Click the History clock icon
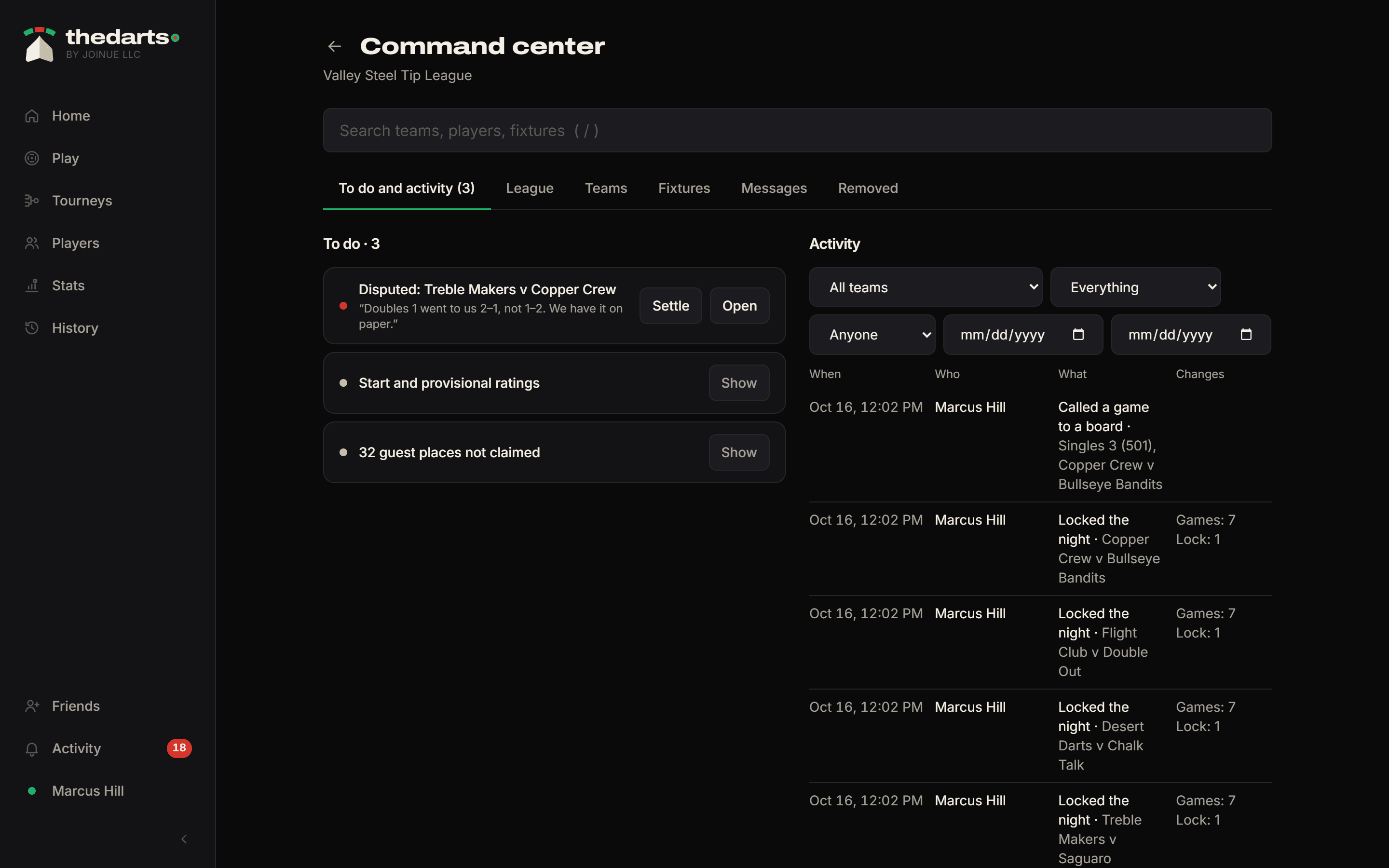The height and width of the screenshot is (868, 1389). [32, 328]
